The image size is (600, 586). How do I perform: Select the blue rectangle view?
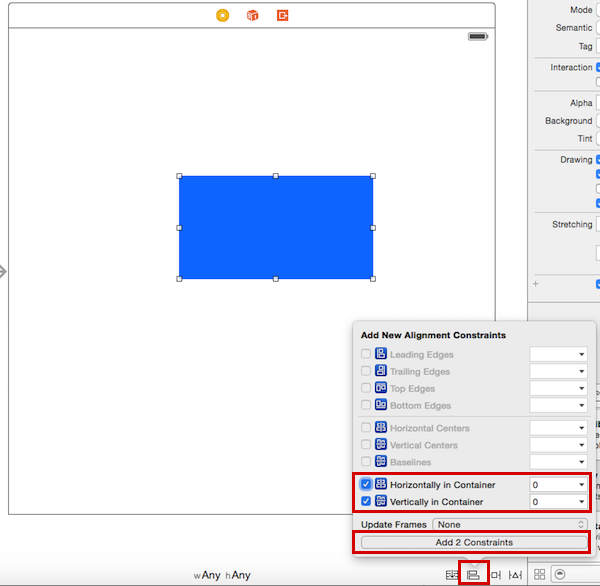point(276,227)
